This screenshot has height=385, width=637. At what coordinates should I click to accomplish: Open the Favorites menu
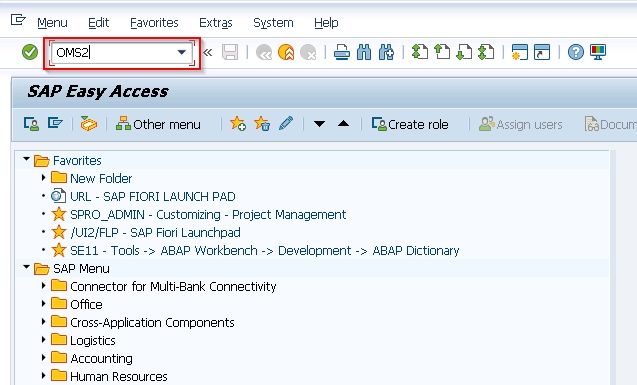pos(154,23)
